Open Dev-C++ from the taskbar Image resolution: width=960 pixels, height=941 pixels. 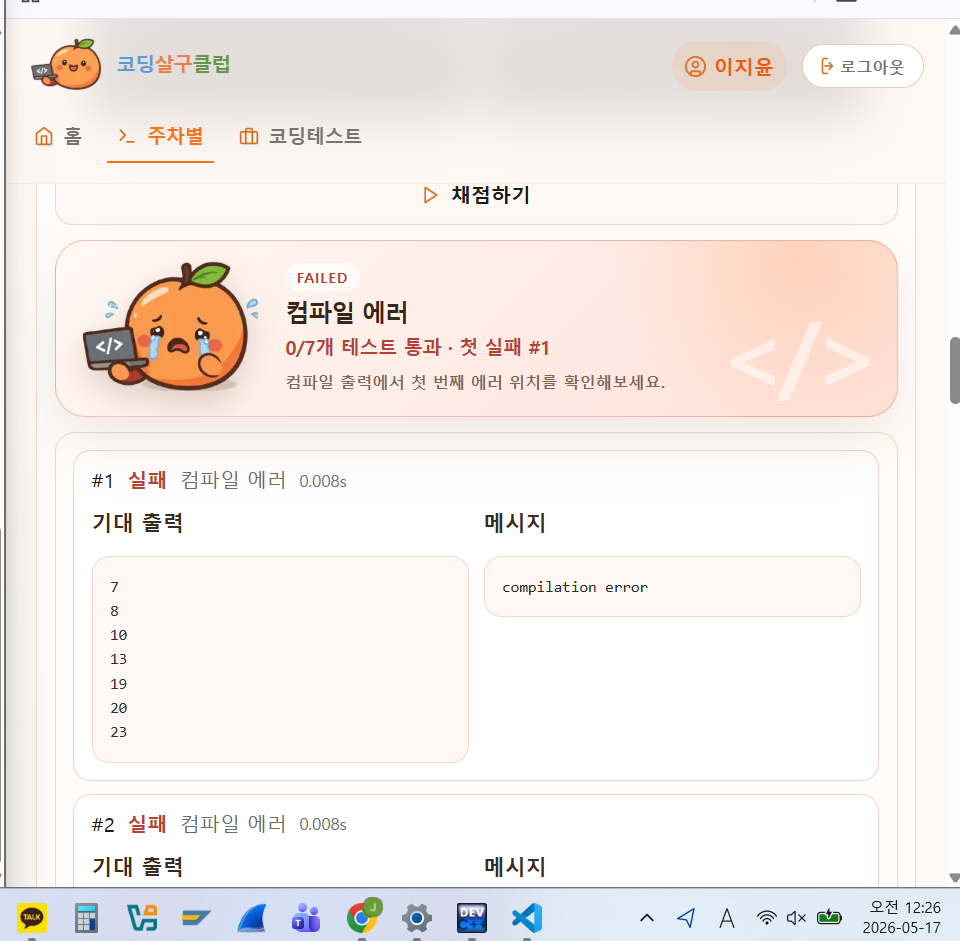coord(472,918)
